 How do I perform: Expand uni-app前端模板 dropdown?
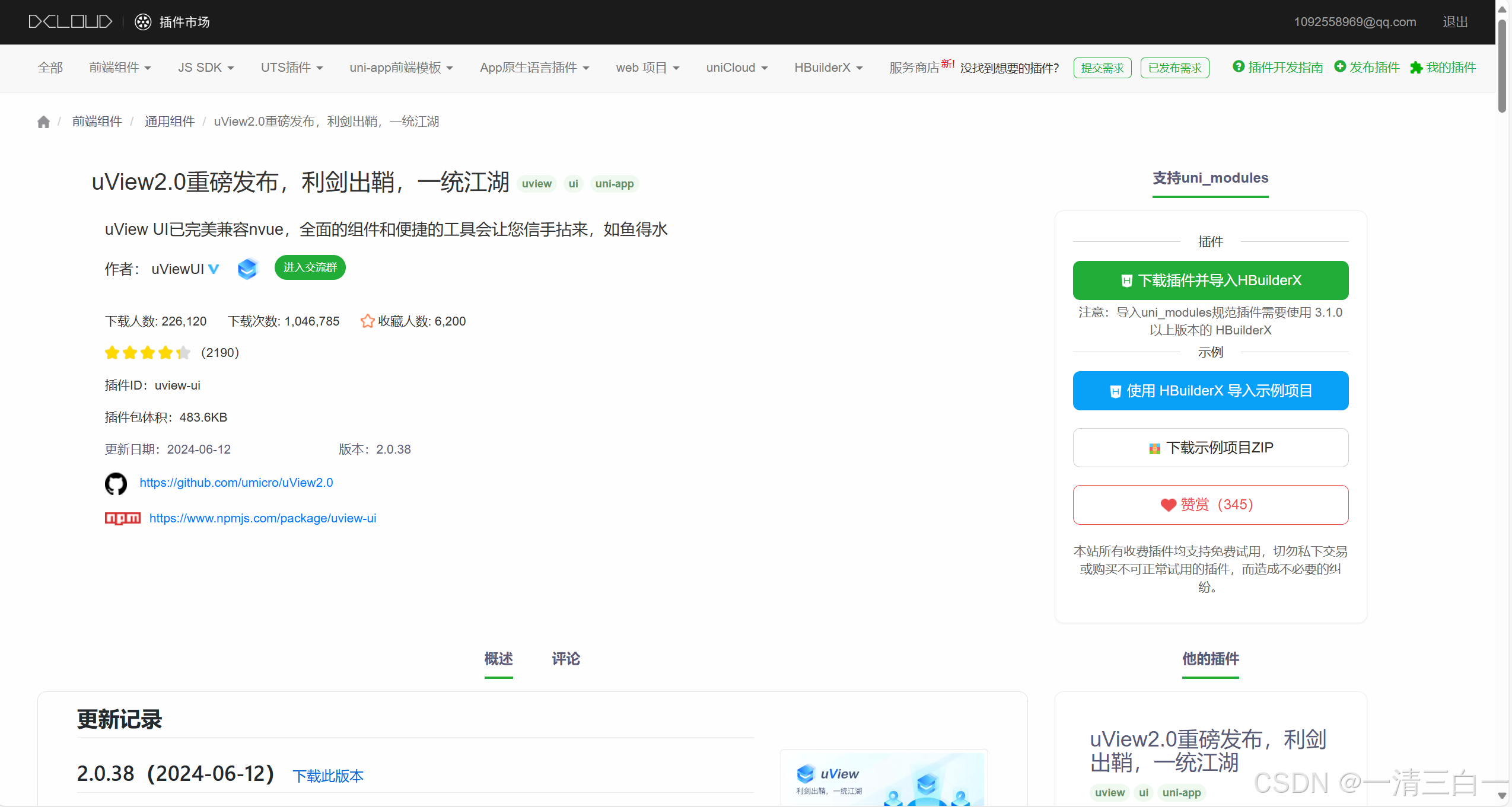click(401, 68)
